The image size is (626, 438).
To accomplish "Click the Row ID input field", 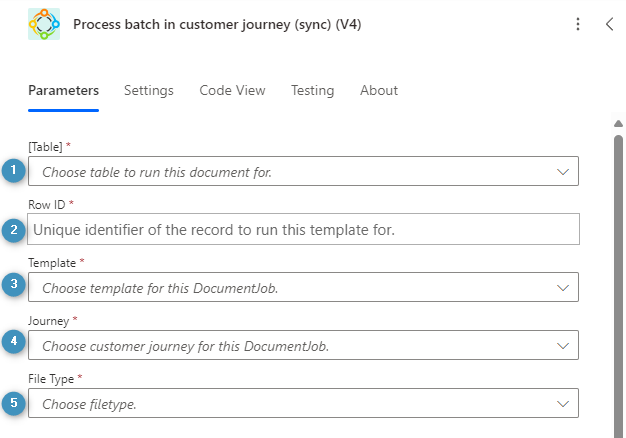I will point(303,229).
